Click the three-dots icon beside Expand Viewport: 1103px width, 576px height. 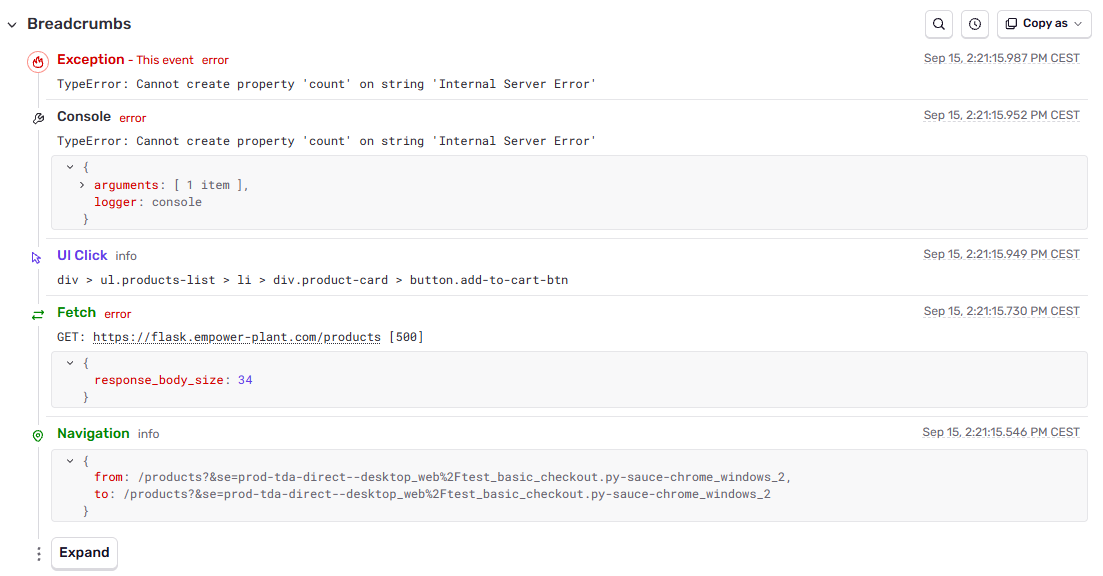coord(39,554)
